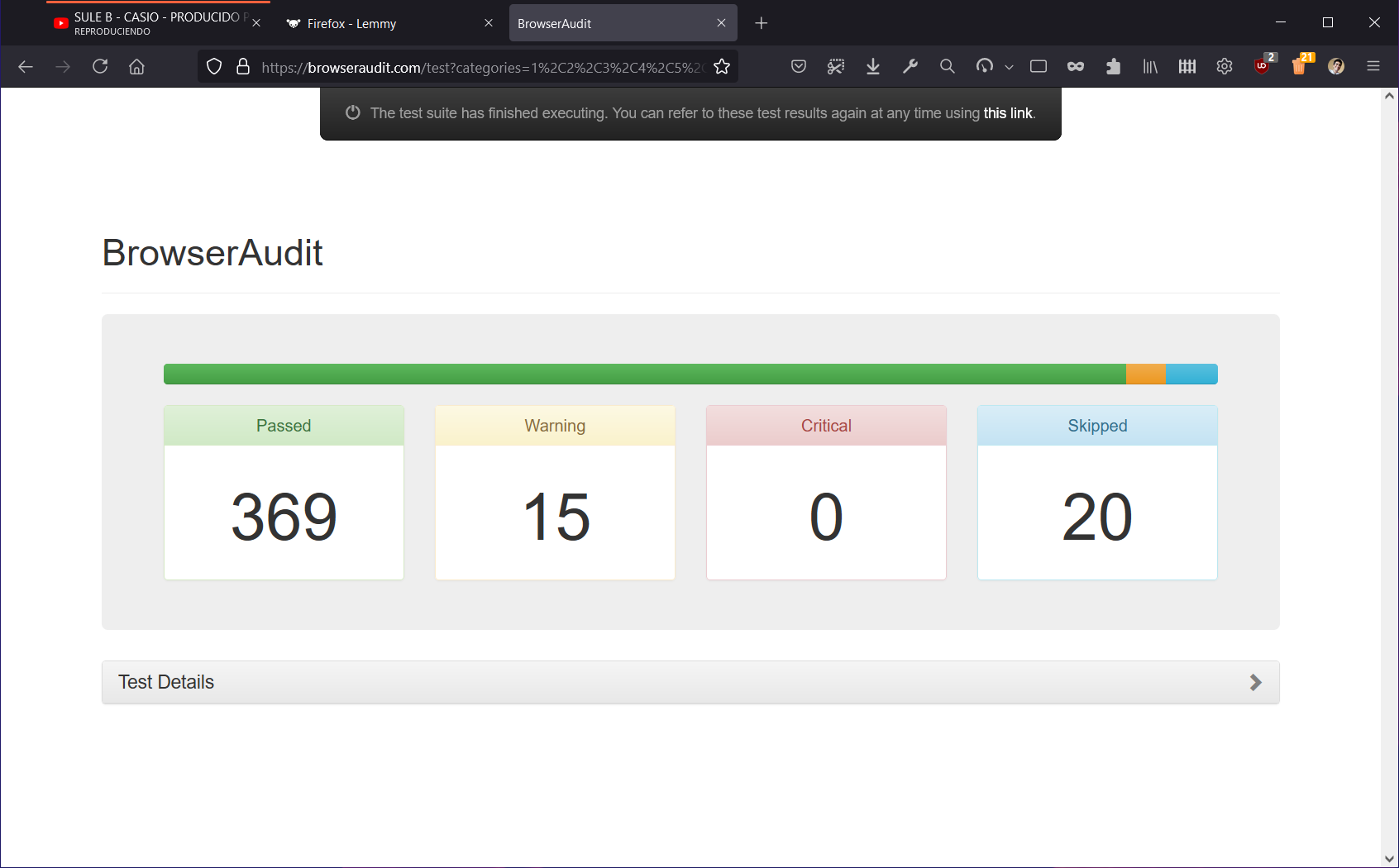1399x868 pixels.
Task: Close the BrowserAudit tab
Action: tap(721, 23)
